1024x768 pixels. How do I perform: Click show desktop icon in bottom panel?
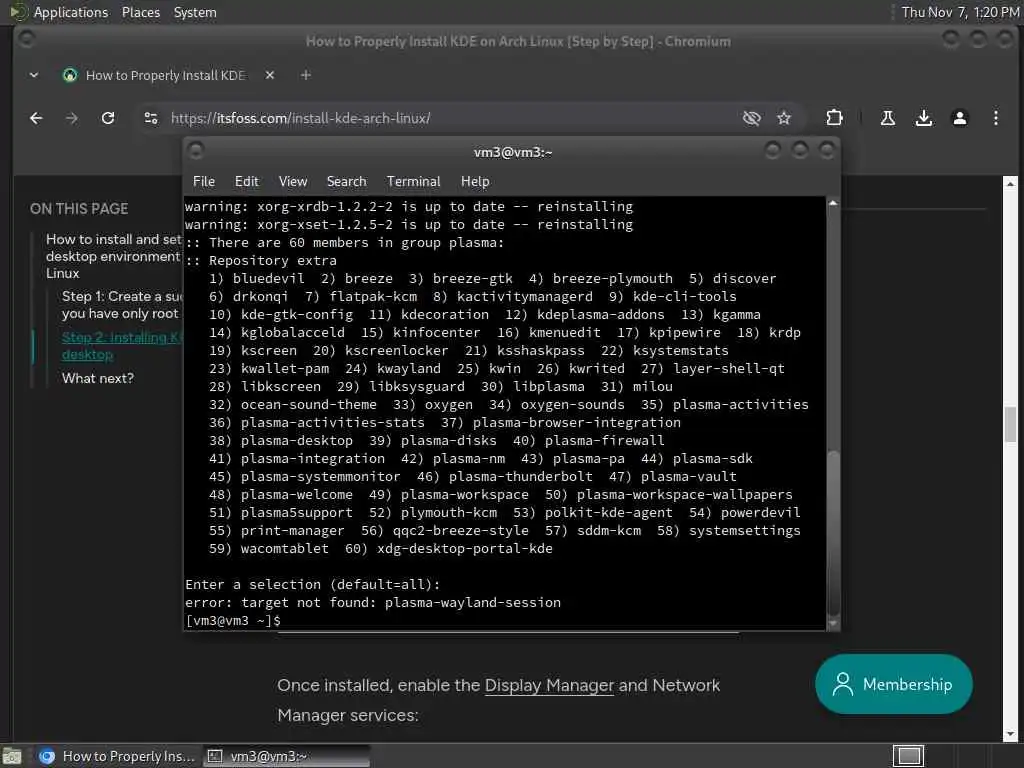(12, 756)
